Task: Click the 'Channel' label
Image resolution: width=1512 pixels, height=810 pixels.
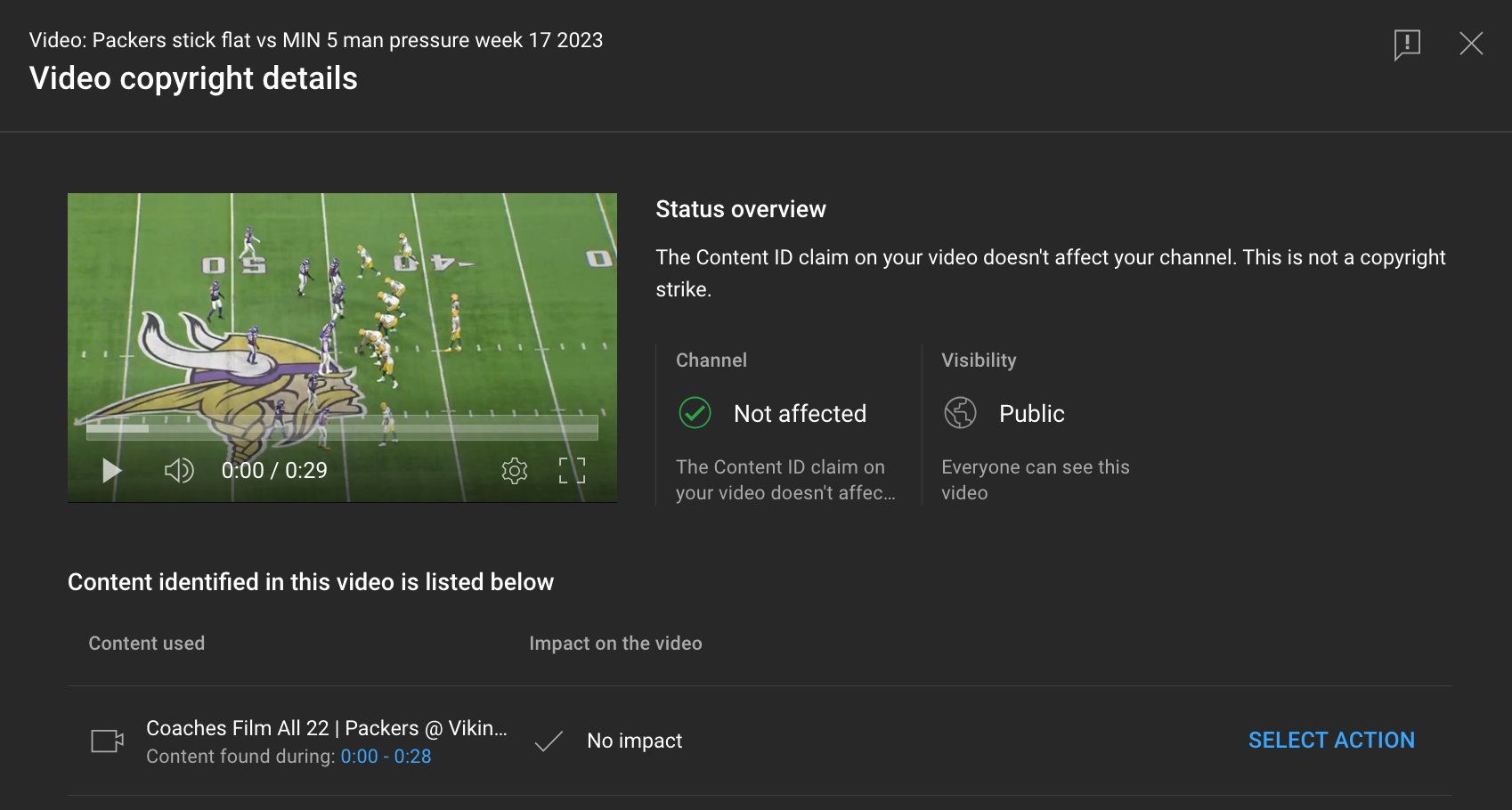Action: point(711,360)
